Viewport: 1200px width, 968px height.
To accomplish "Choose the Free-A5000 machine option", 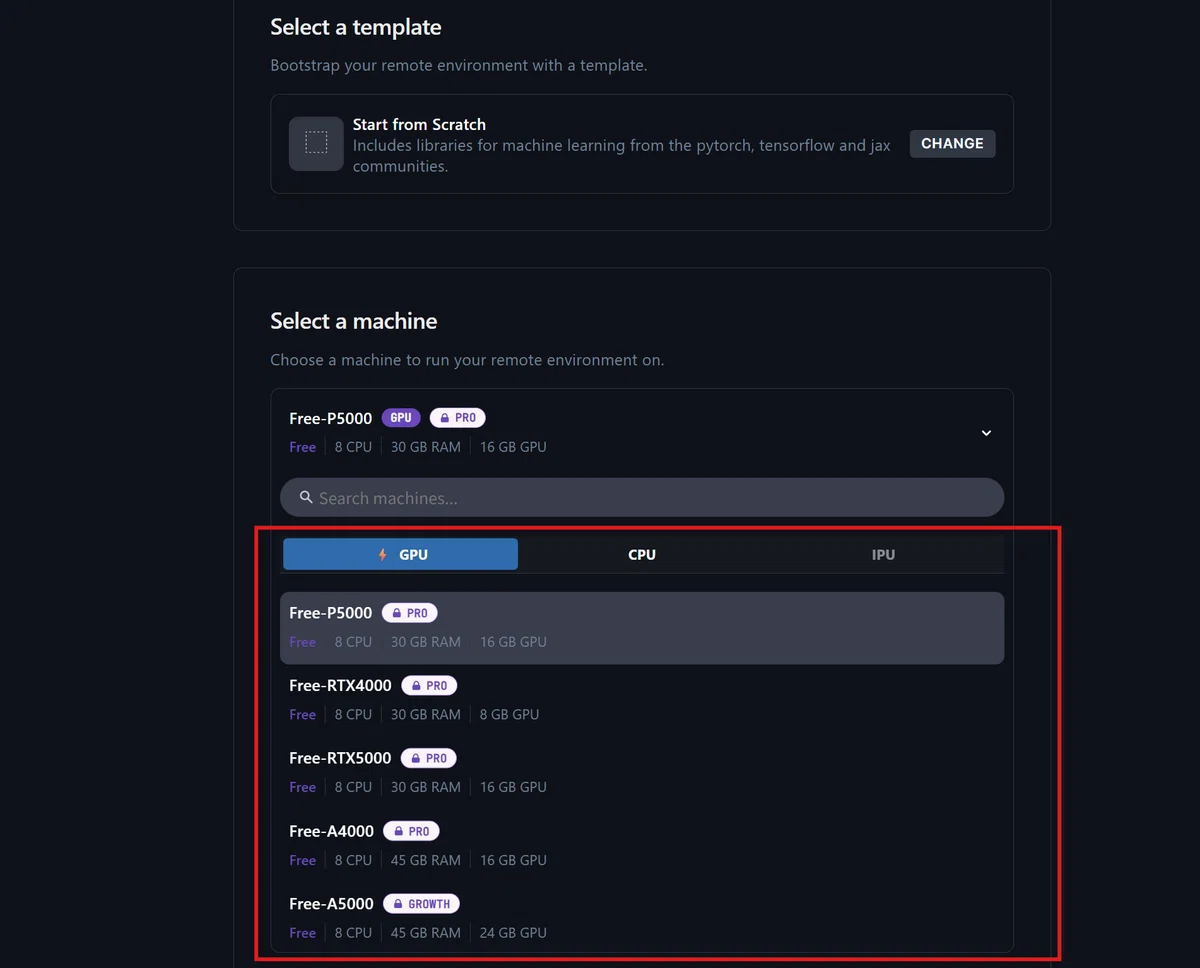I will point(642,918).
